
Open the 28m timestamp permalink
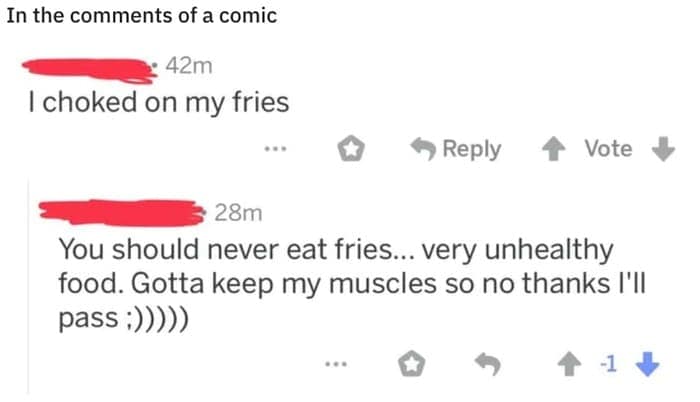tap(238, 212)
